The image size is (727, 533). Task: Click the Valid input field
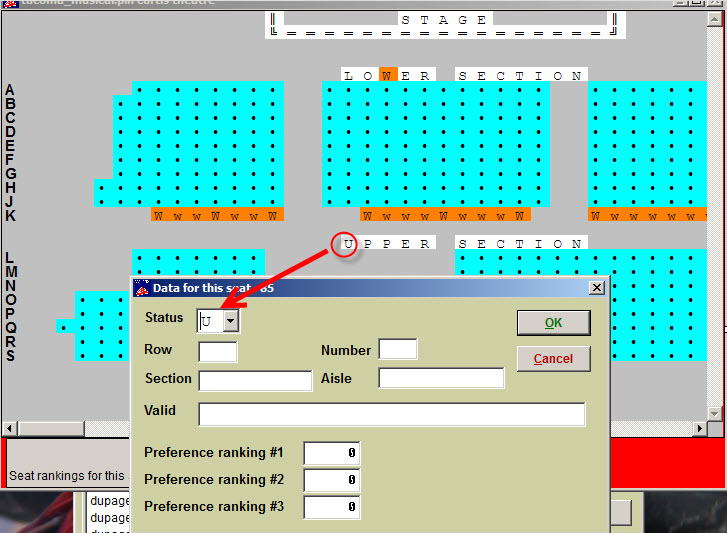pyautogui.click(x=392, y=414)
